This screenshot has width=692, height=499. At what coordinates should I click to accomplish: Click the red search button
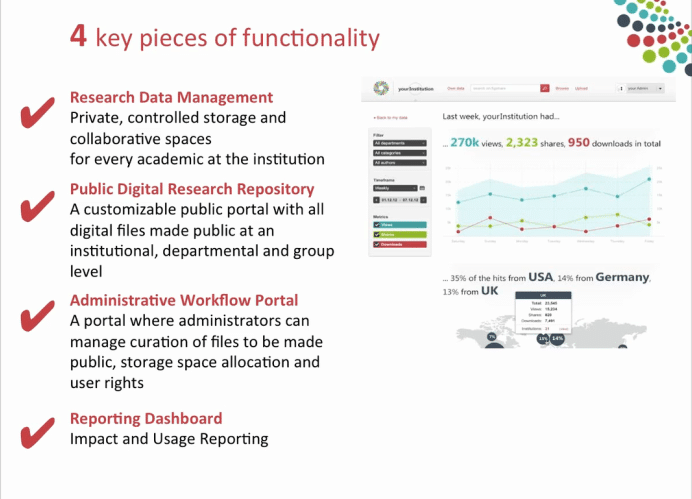tap(545, 88)
